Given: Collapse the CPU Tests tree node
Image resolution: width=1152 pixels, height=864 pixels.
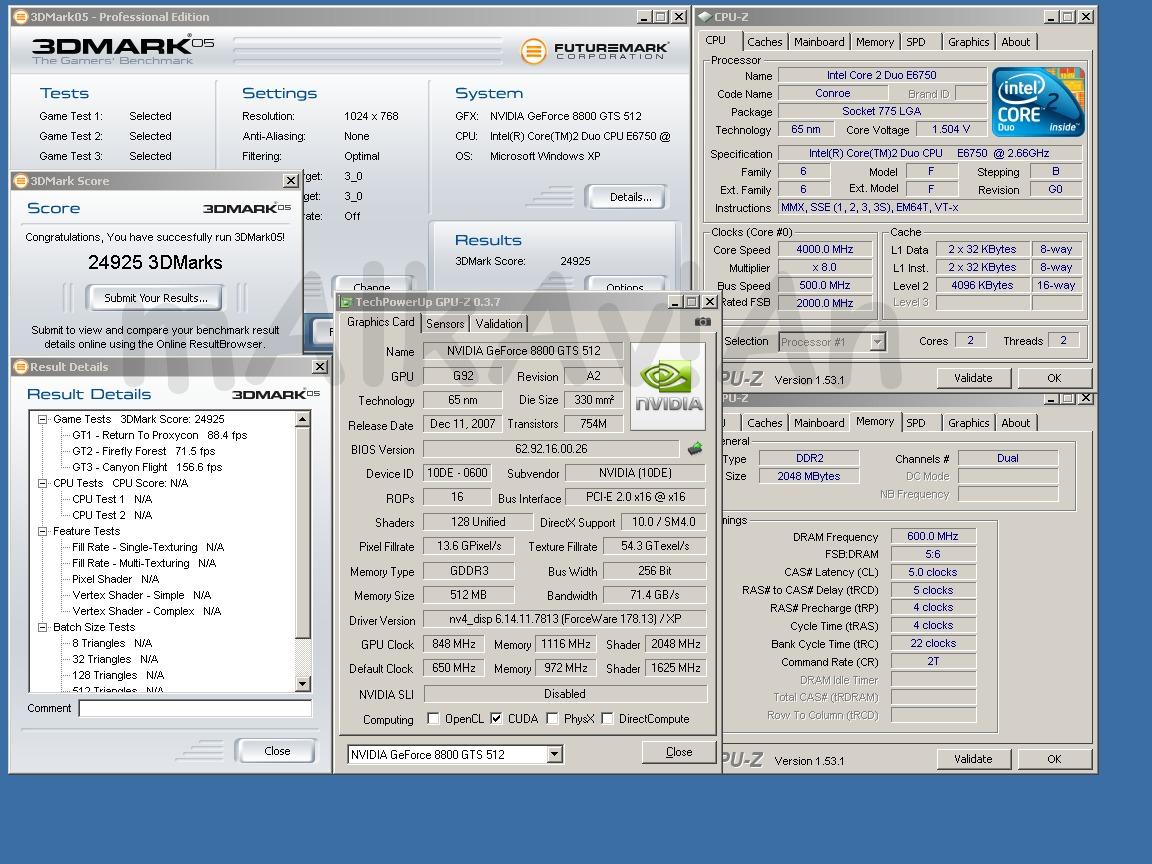Looking at the screenshot, I should click(43, 483).
